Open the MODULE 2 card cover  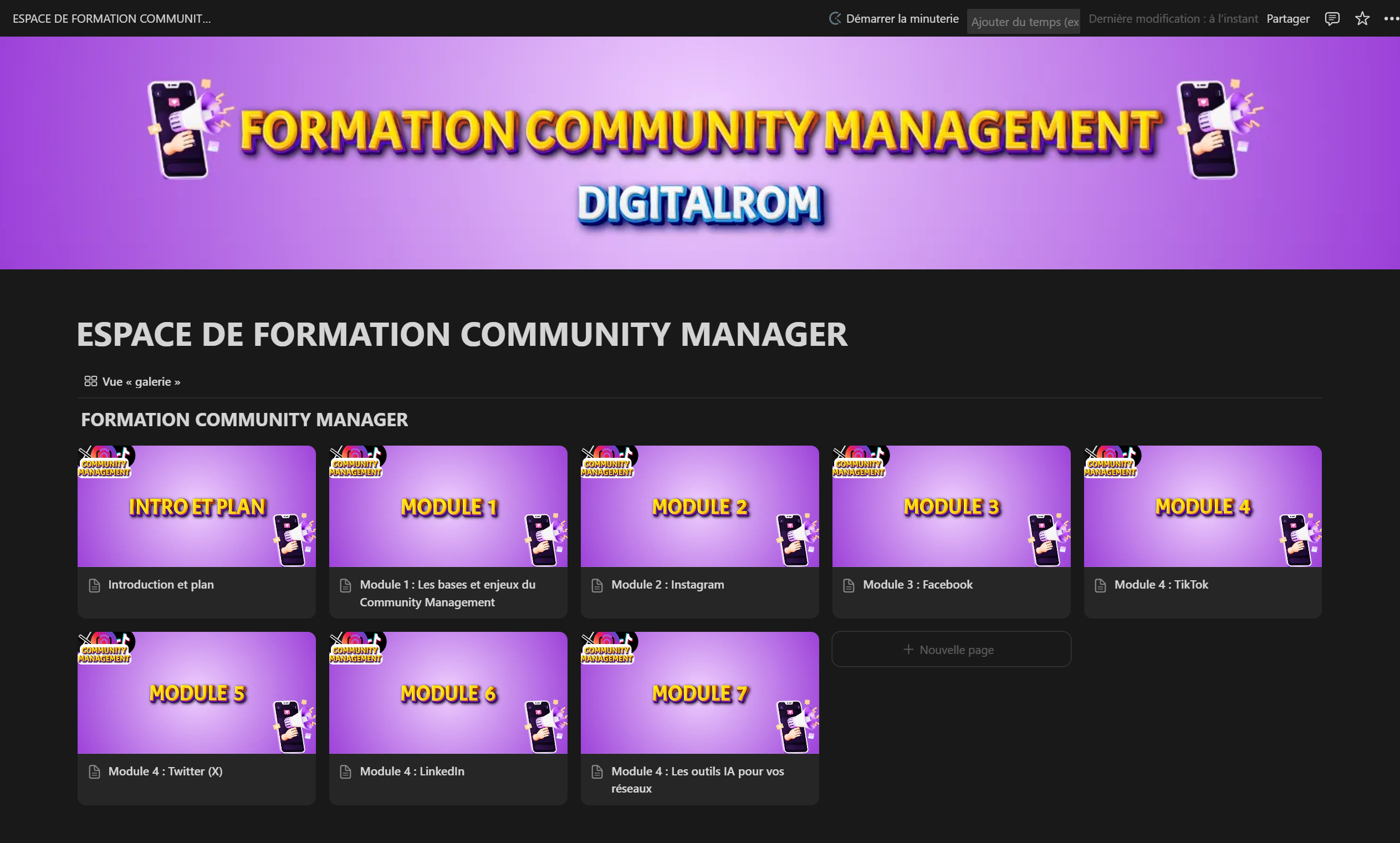pyautogui.click(x=699, y=506)
